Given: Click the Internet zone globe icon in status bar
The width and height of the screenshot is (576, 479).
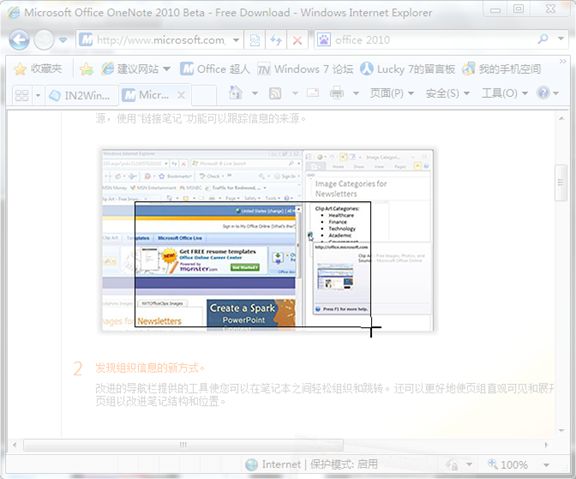Looking at the screenshot, I should 252,465.
